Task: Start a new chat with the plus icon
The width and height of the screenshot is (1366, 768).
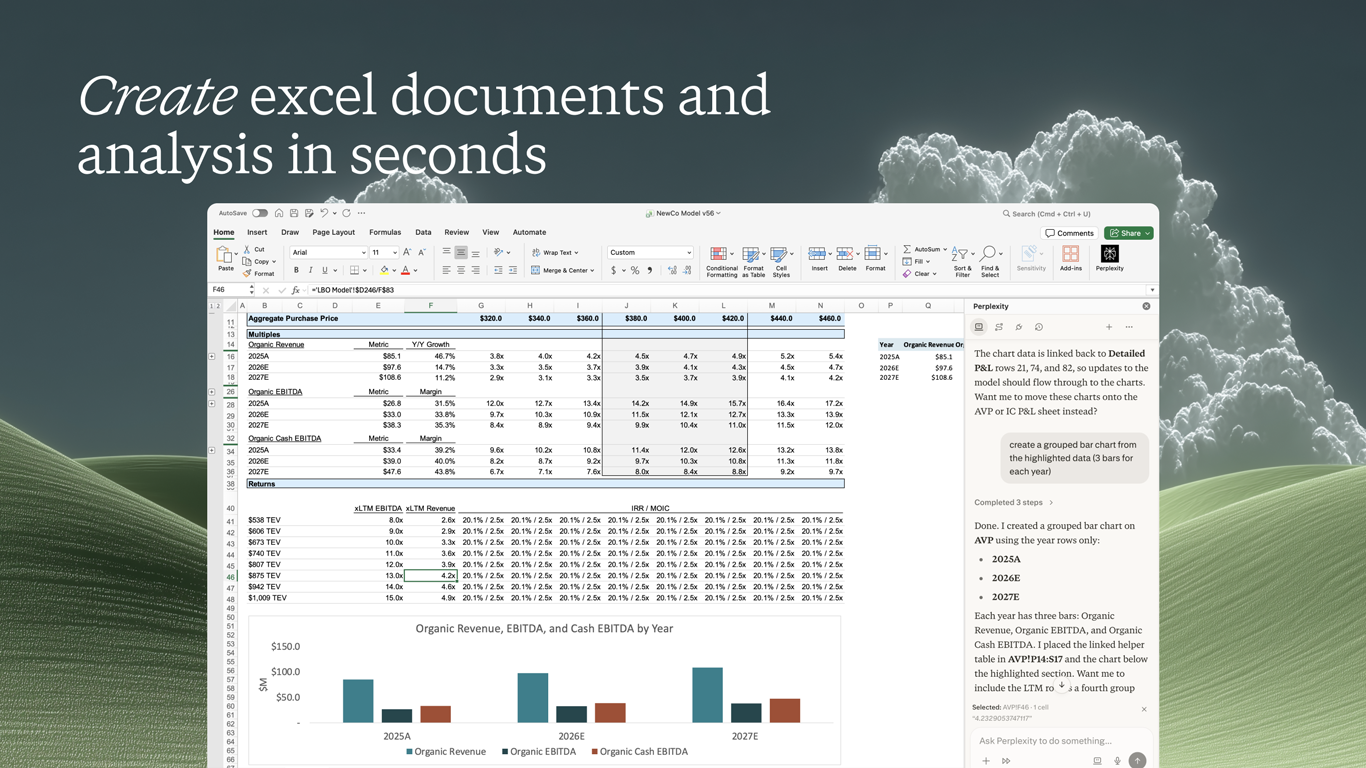Action: (1109, 327)
